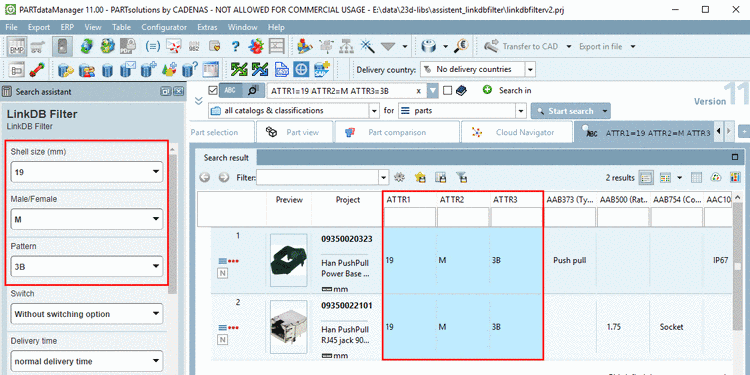
Task: Click the blue question mark help icon
Action: 235,46
